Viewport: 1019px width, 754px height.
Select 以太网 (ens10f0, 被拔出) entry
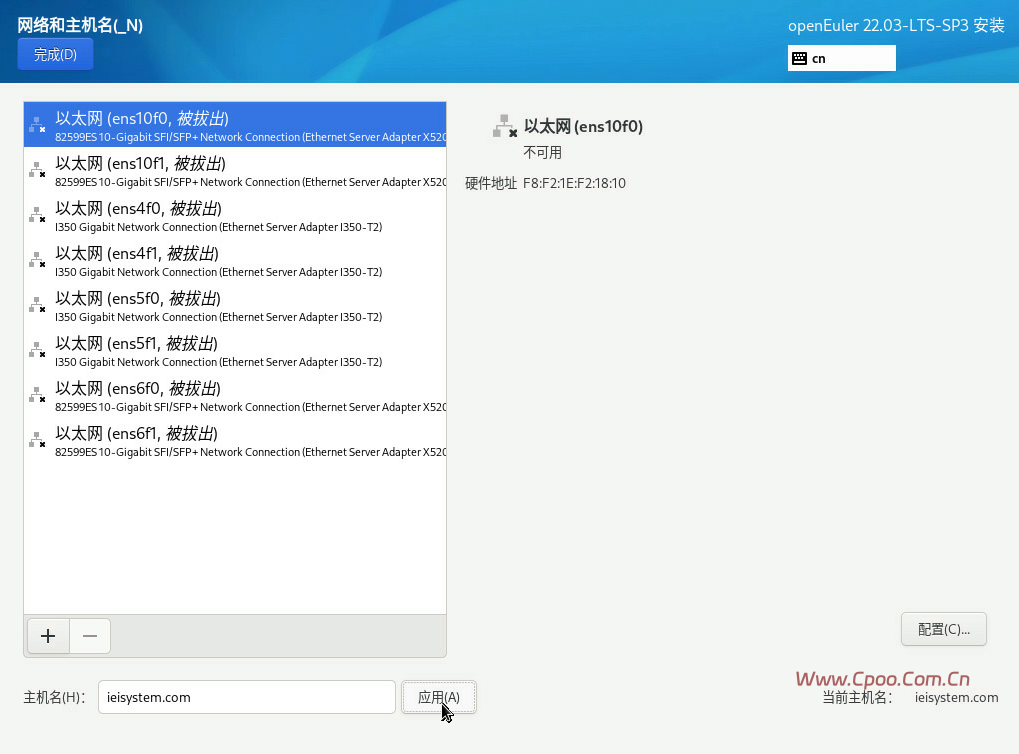click(235, 125)
